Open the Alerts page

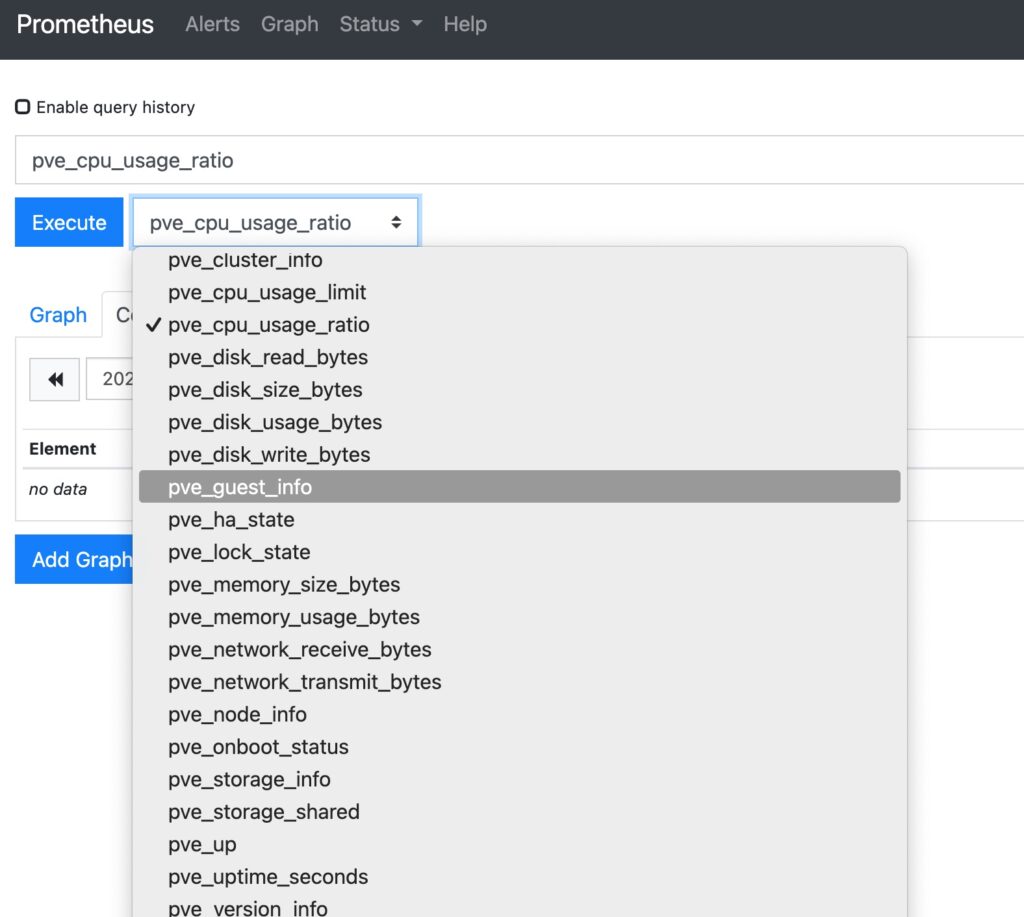coord(212,24)
